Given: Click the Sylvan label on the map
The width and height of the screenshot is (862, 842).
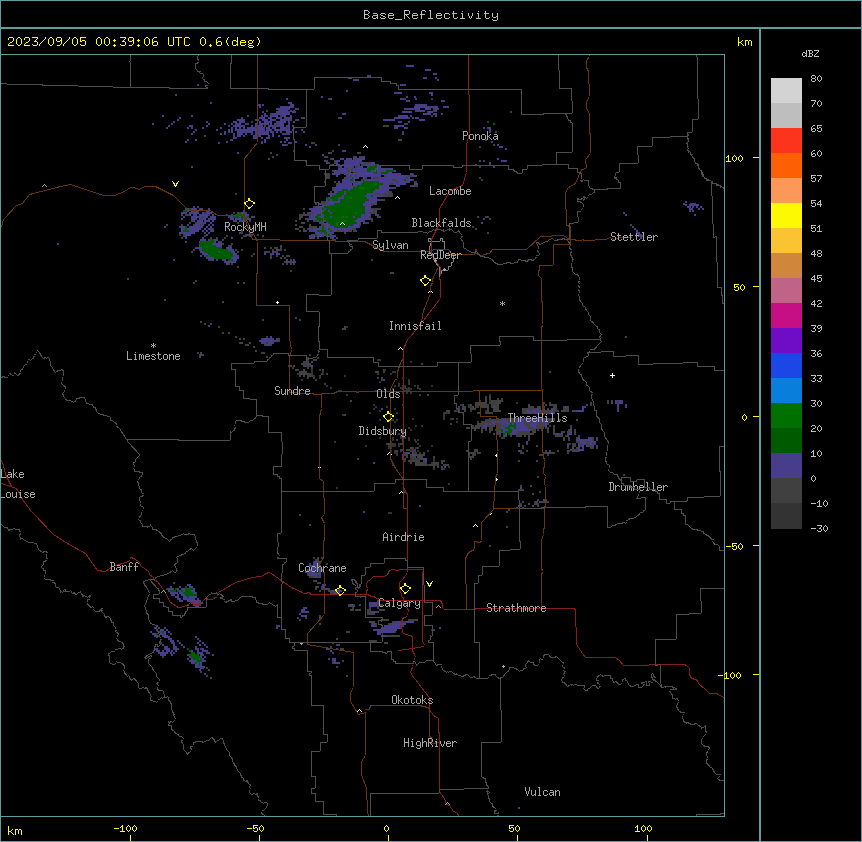Looking at the screenshot, I should tap(390, 245).
